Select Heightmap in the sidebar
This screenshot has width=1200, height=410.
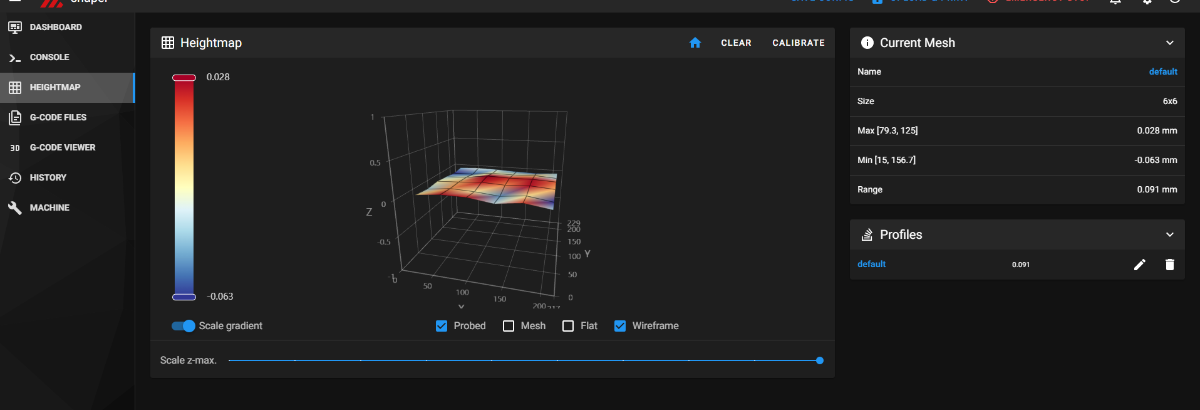click(67, 87)
